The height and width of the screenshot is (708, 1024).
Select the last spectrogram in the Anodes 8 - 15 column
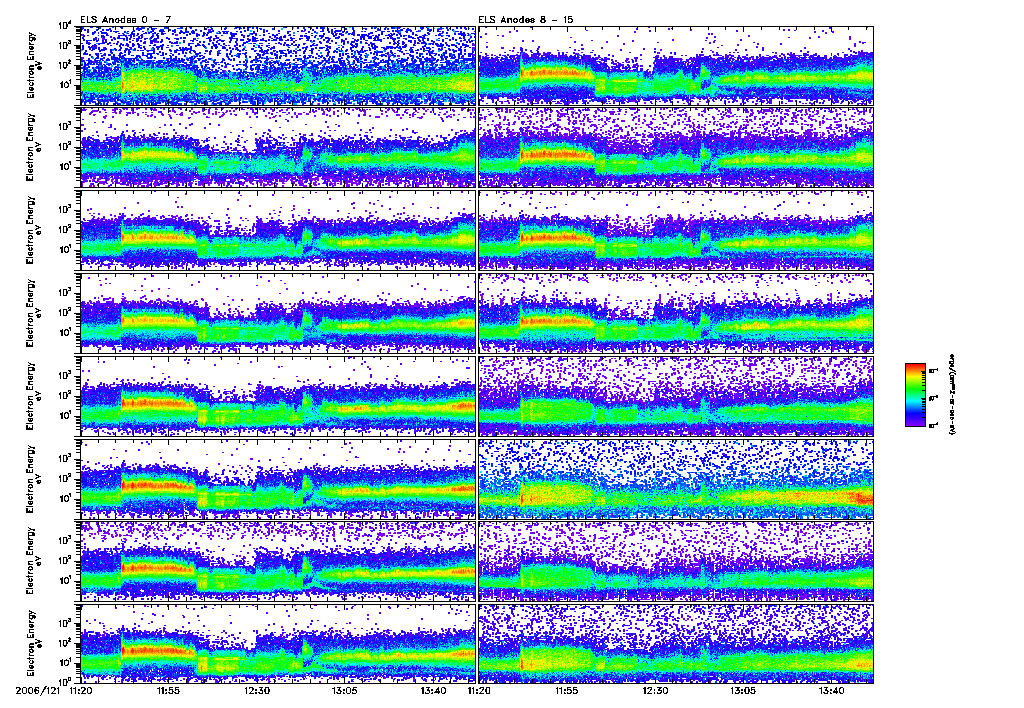pos(676,643)
